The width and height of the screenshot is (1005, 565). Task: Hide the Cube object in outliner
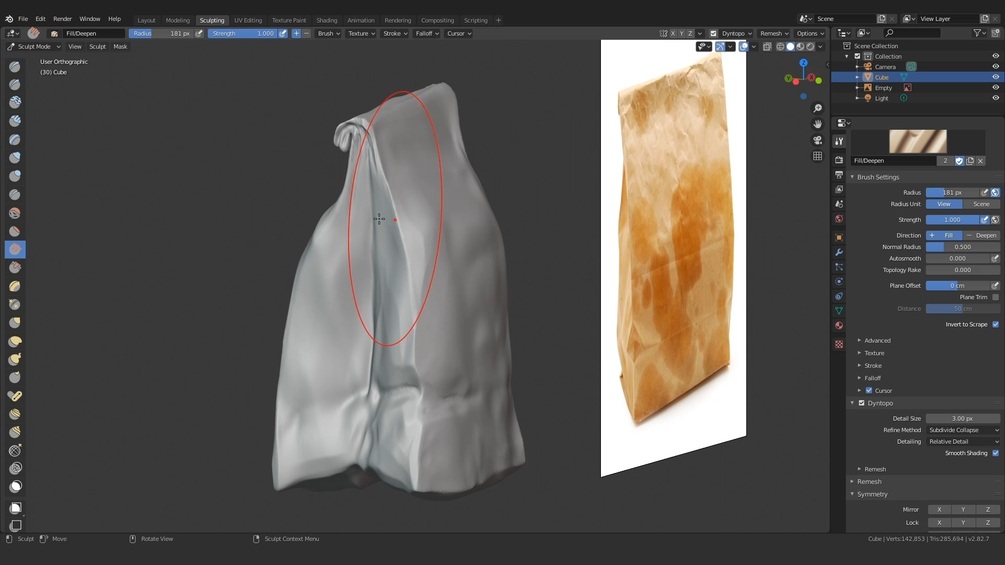(x=995, y=77)
